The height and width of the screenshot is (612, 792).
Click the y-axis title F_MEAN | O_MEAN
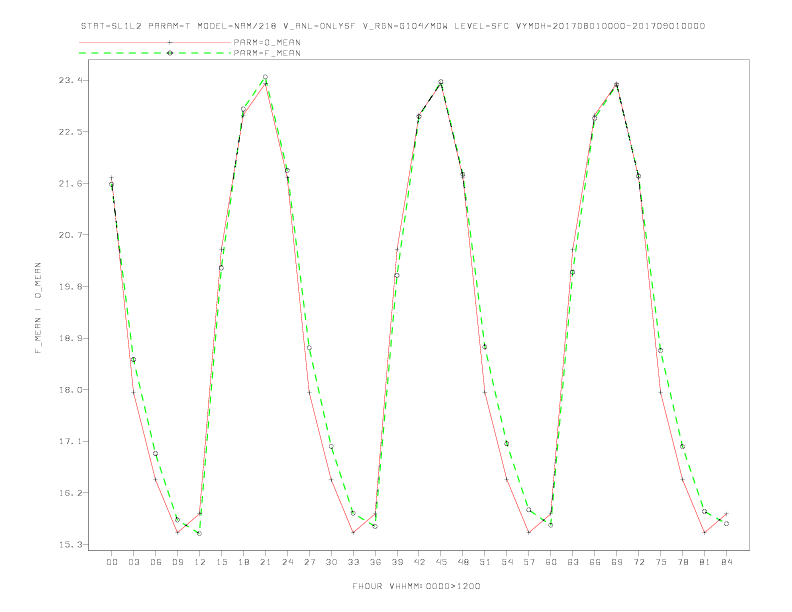point(38,308)
